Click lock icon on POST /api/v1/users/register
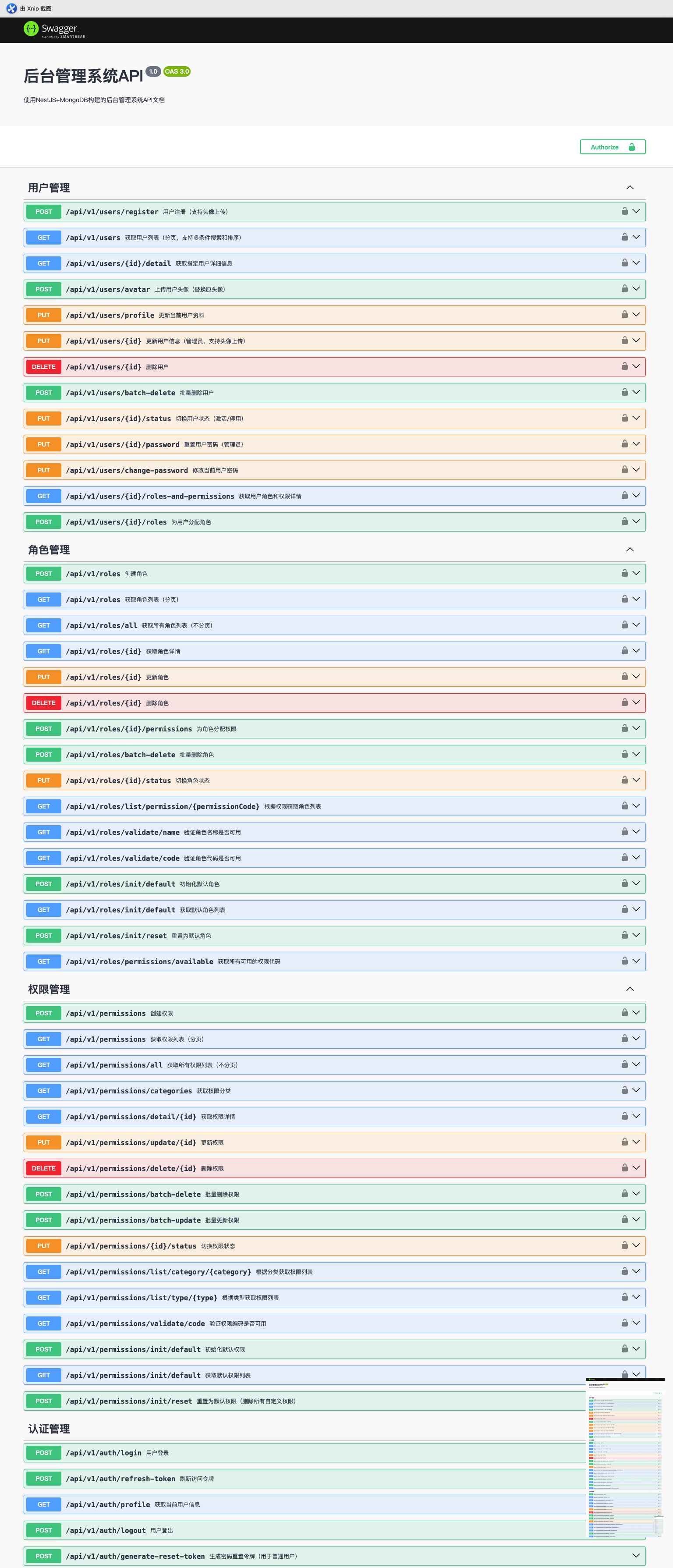 tap(624, 211)
